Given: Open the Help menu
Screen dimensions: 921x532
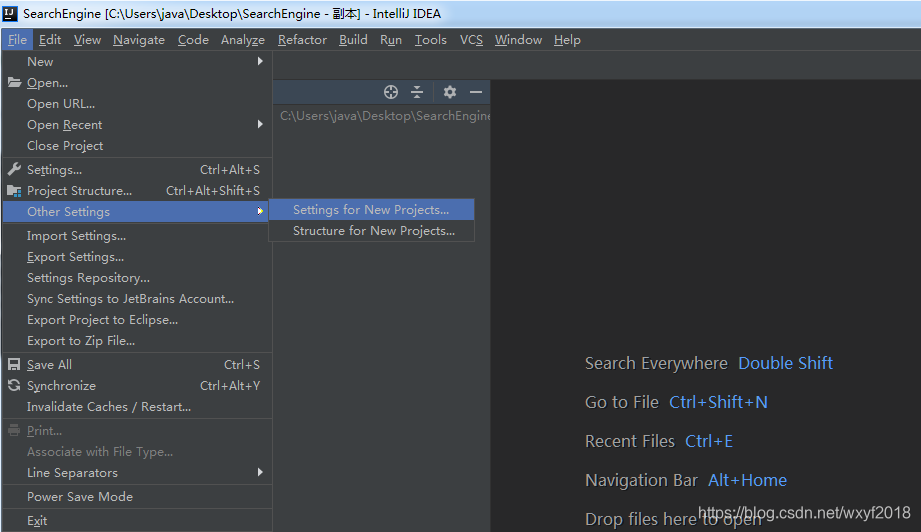Looking at the screenshot, I should pos(567,40).
